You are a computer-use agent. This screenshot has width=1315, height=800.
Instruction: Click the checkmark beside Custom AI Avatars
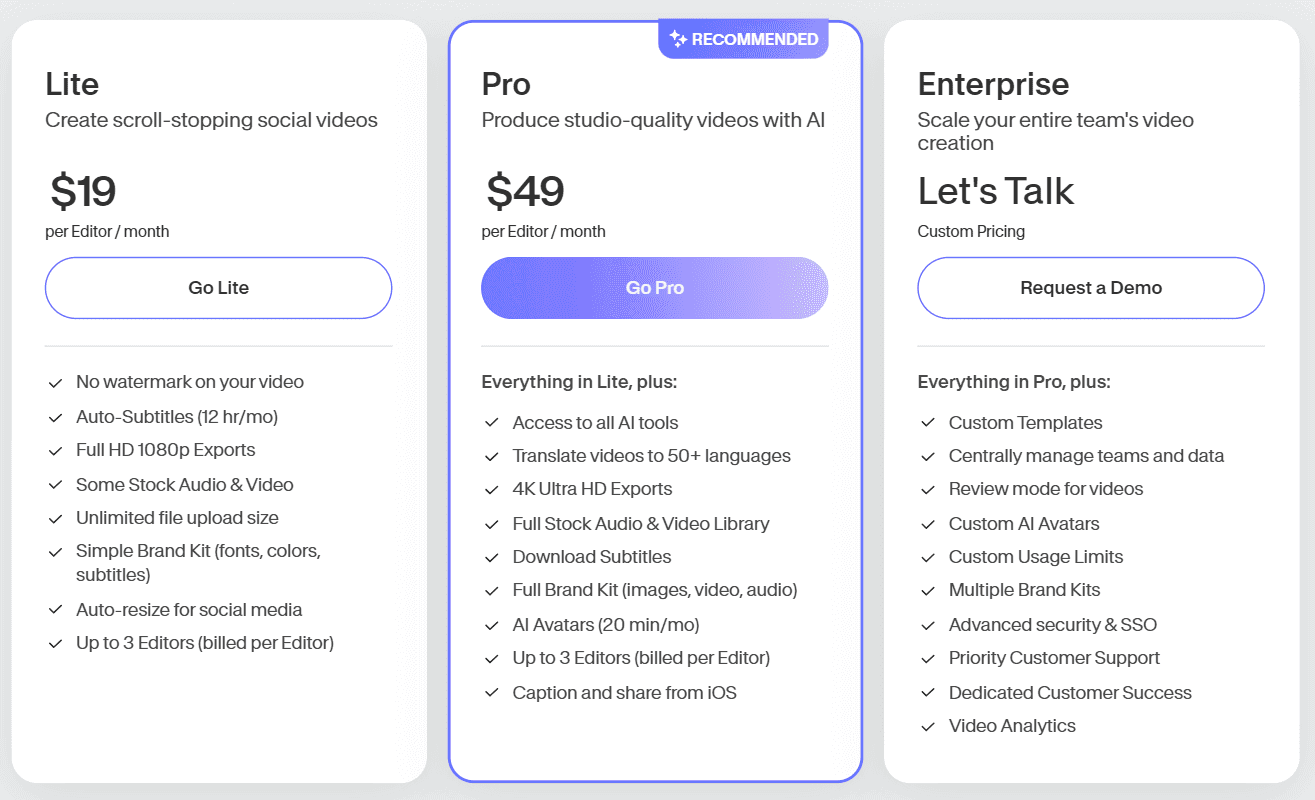(x=928, y=524)
